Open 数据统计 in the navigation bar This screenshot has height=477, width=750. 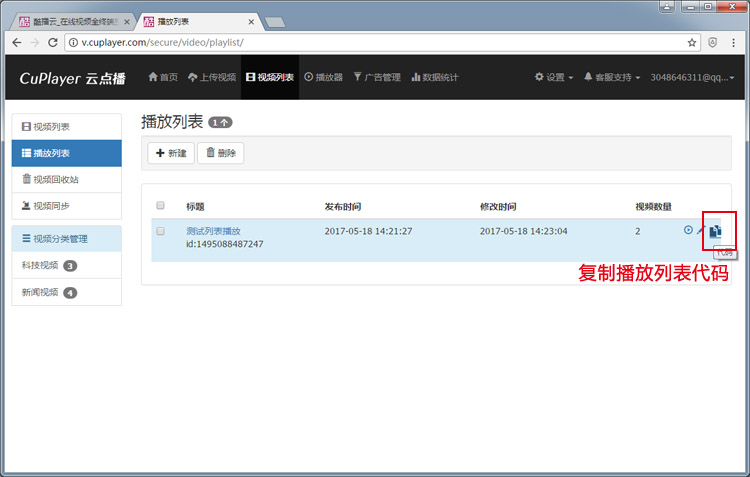point(434,77)
